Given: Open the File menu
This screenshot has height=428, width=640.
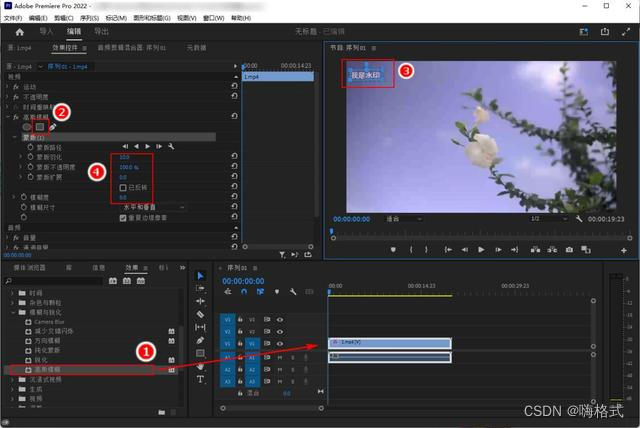Looking at the screenshot, I should click(x=13, y=18).
